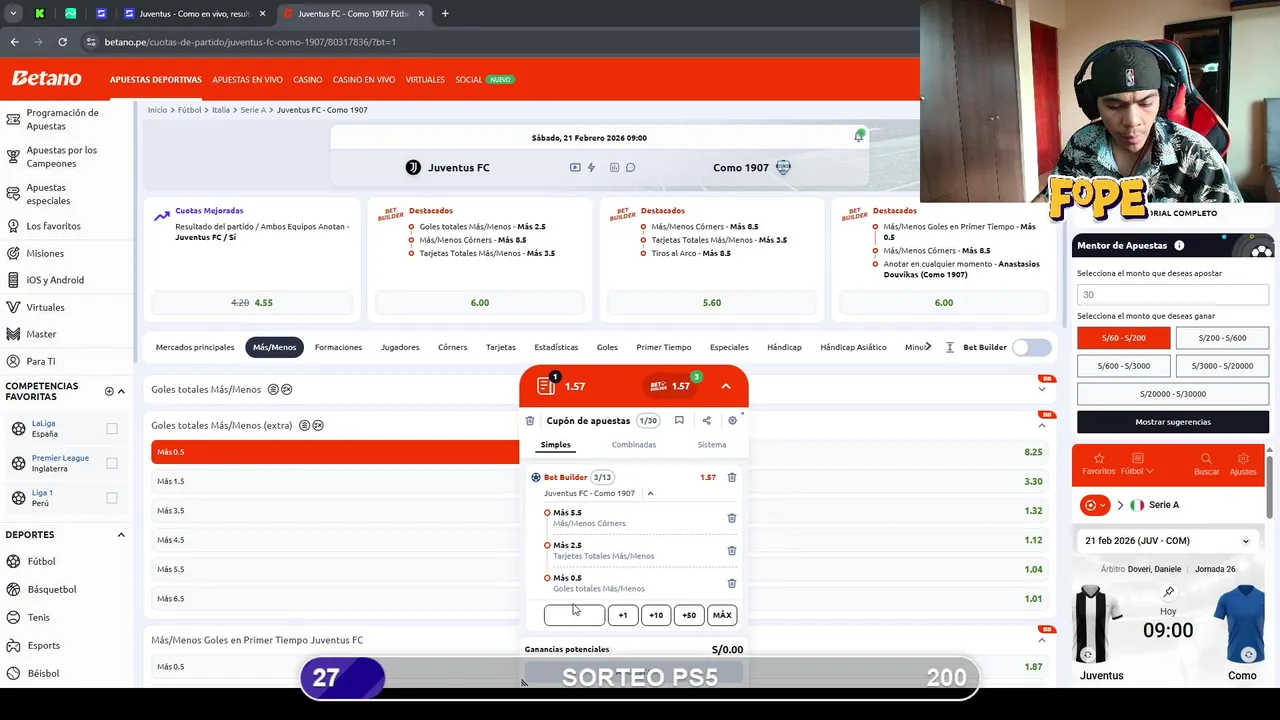1280x720 pixels.
Task: Click the browser reload button
Action: point(62,42)
